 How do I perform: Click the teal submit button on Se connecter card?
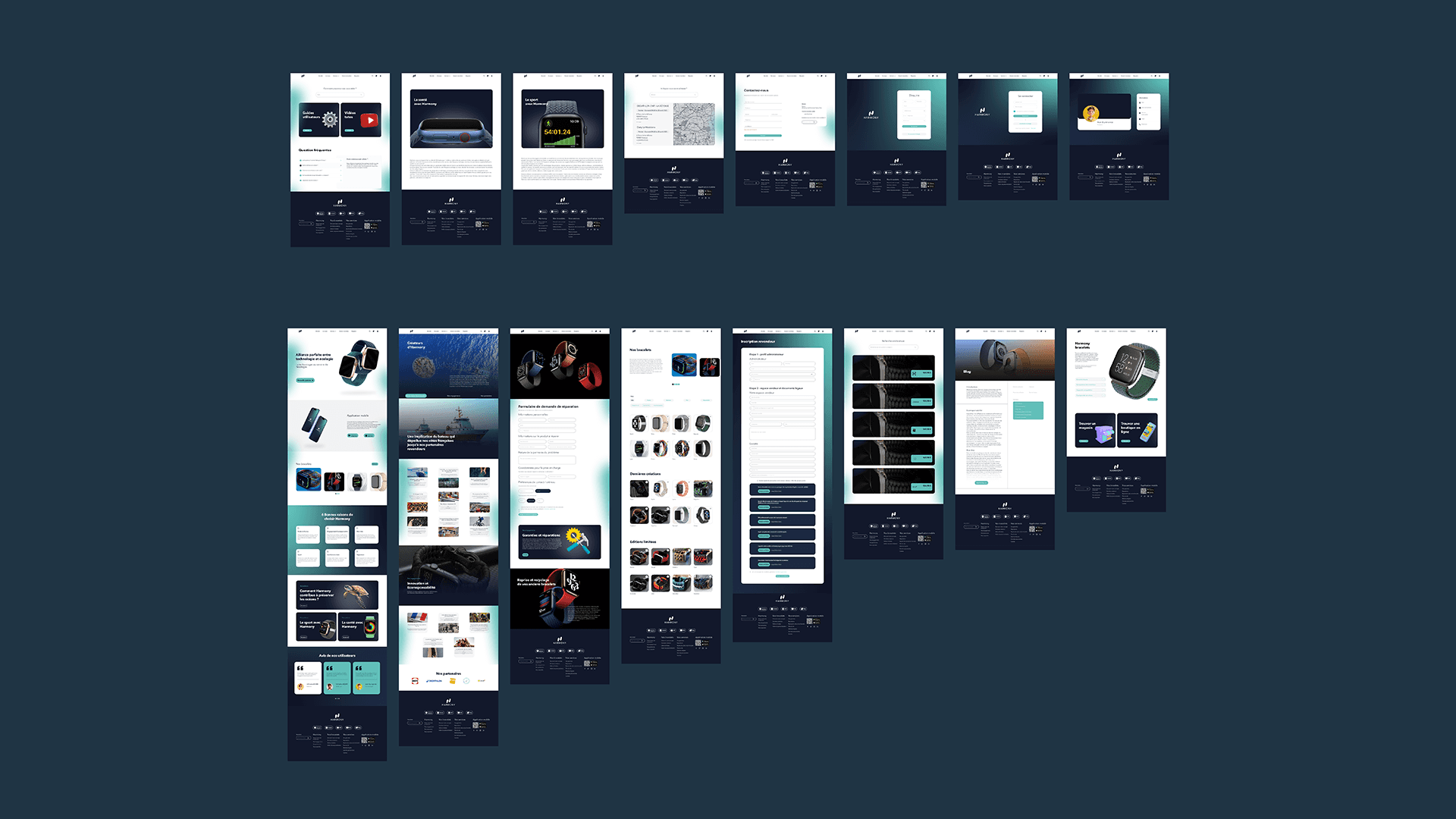[x=1025, y=116]
